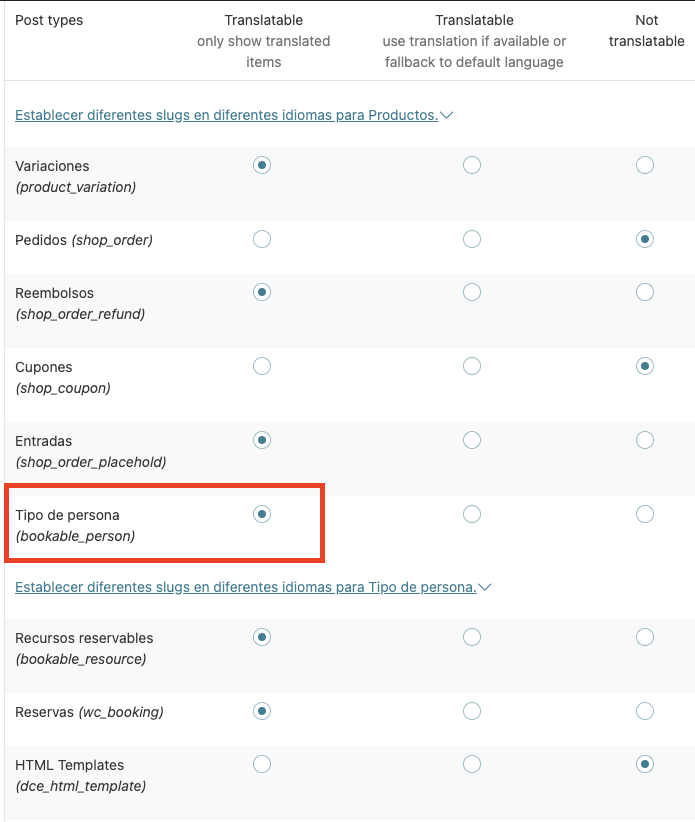This screenshot has width=695, height=822.
Task: Set Variaciones to Not translatable
Action: point(645,165)
